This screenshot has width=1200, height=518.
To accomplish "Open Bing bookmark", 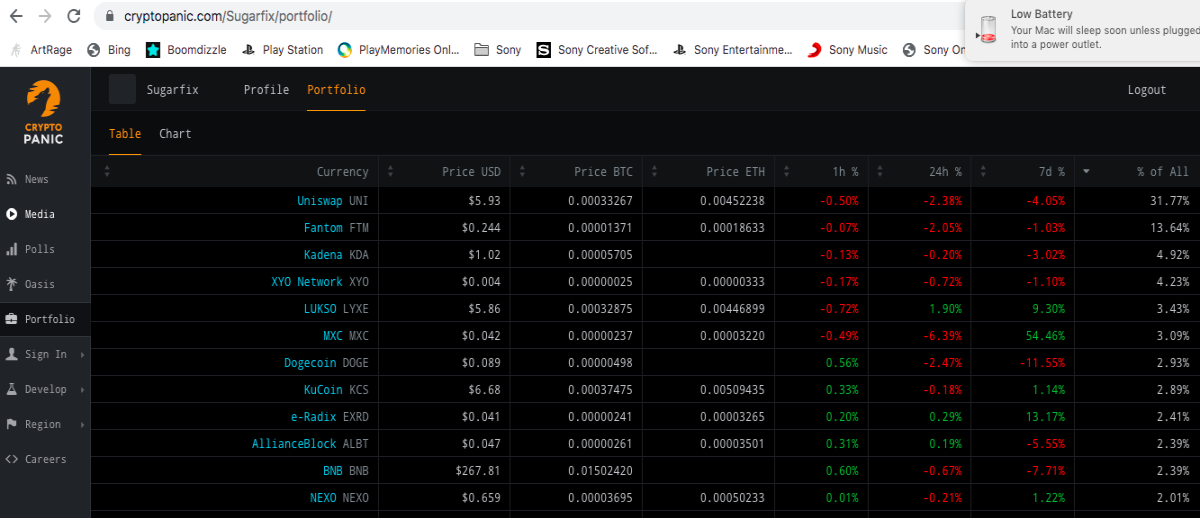I will 109,49.
